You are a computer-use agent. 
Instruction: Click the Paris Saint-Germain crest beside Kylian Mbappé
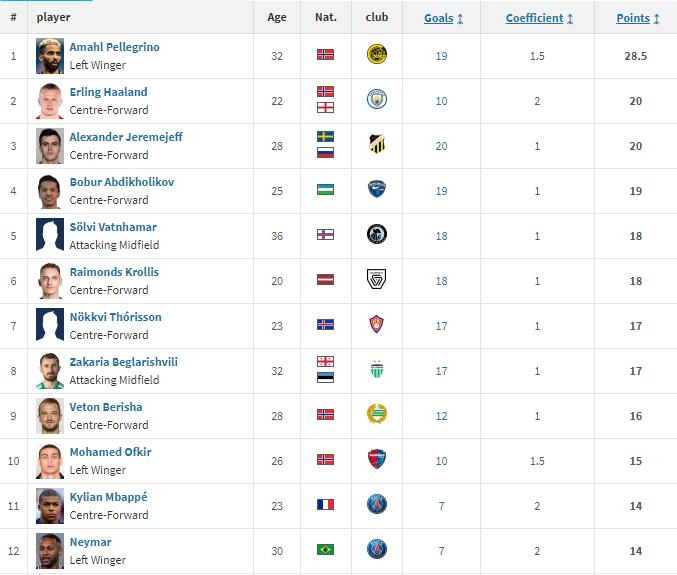pos(376,504)
